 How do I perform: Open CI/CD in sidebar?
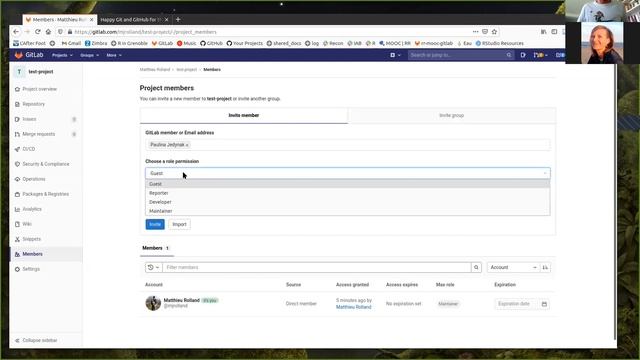coord(29,149)
